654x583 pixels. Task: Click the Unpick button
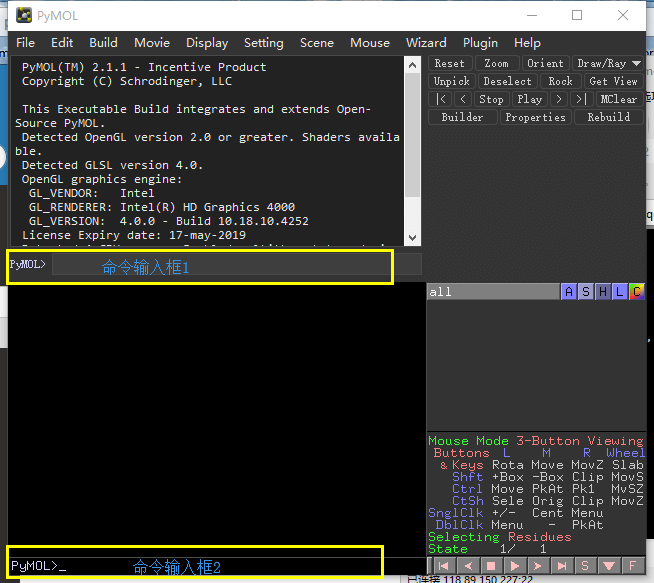452,81
